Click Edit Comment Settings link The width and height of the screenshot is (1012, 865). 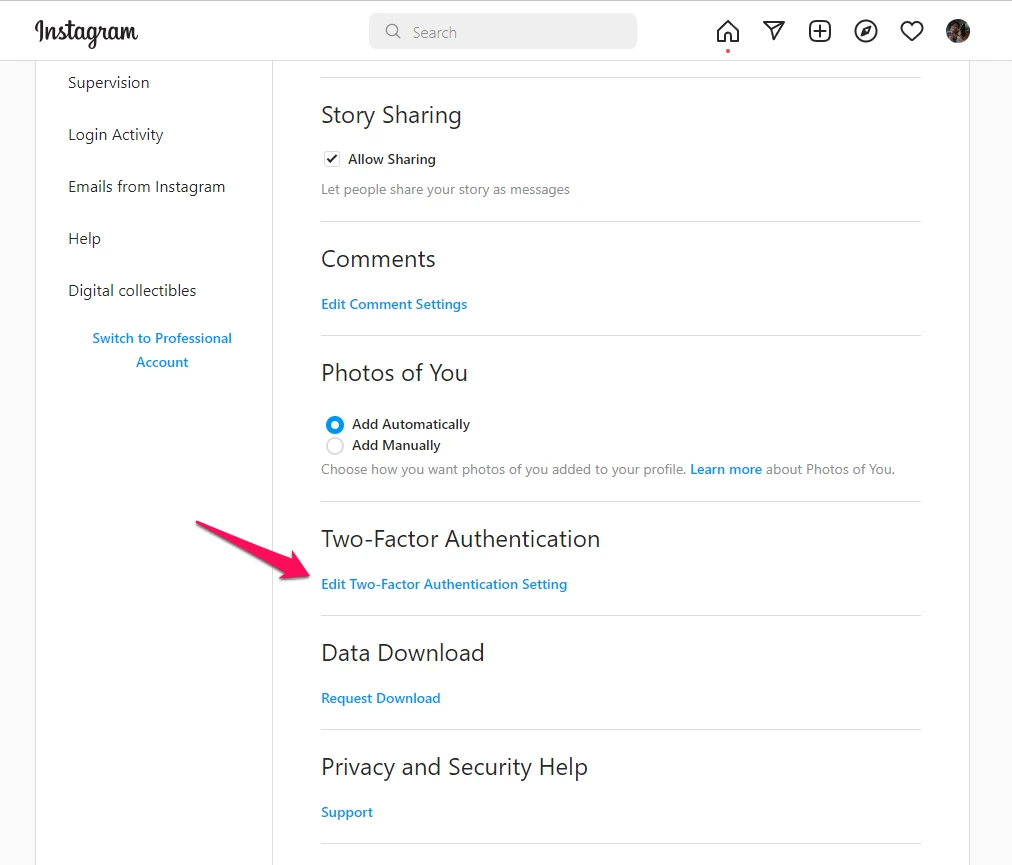click(x=394, y=304)
